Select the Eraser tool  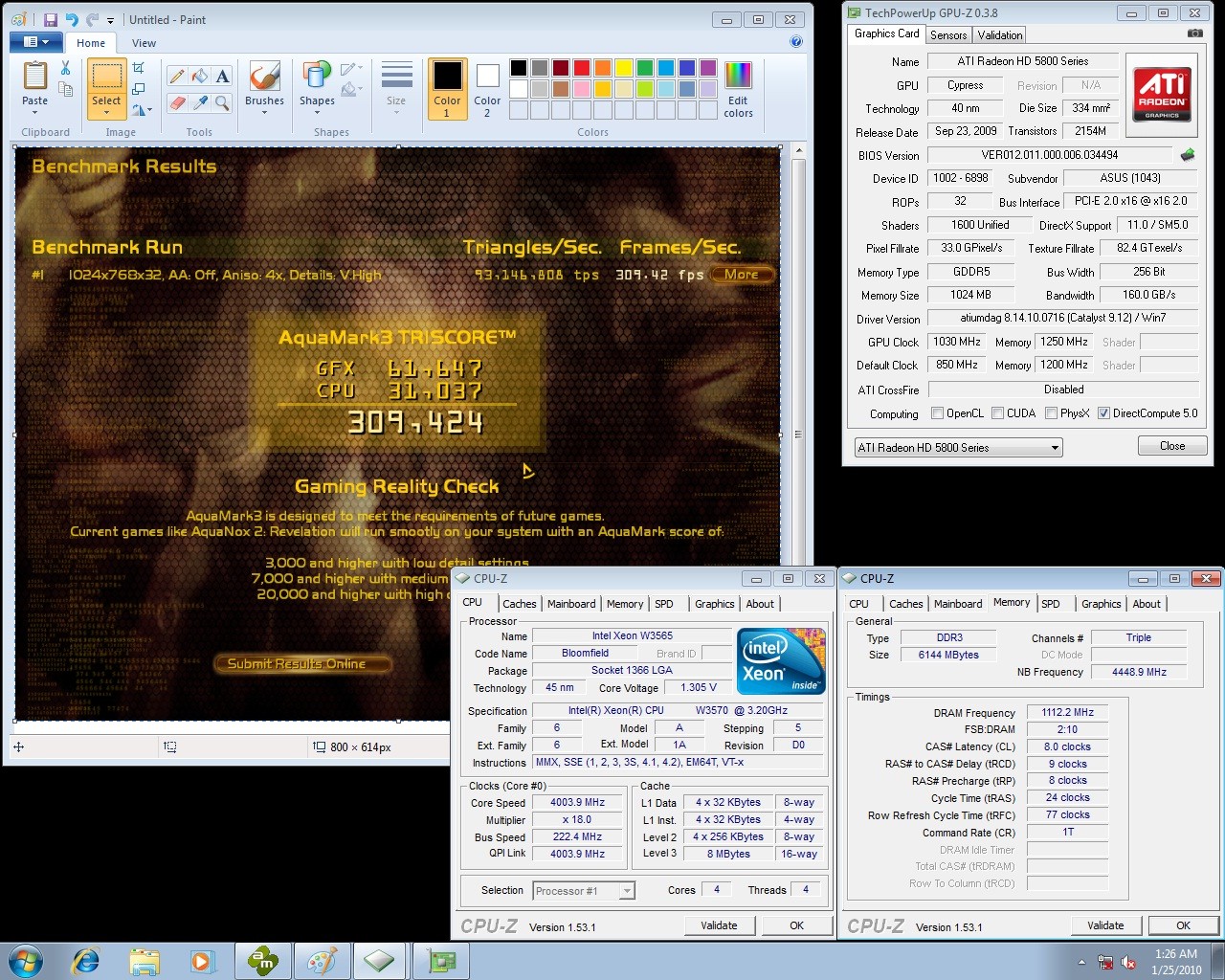[177, 102]
